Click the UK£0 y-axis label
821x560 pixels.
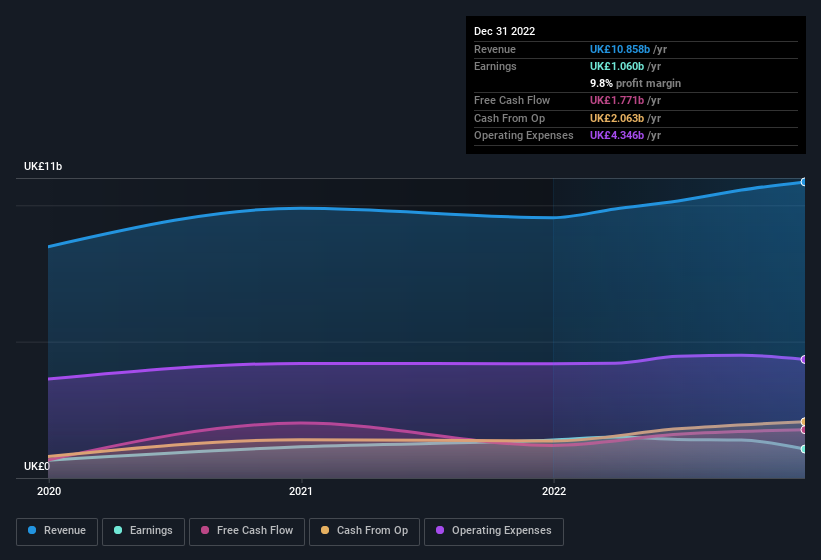(37, 466)
